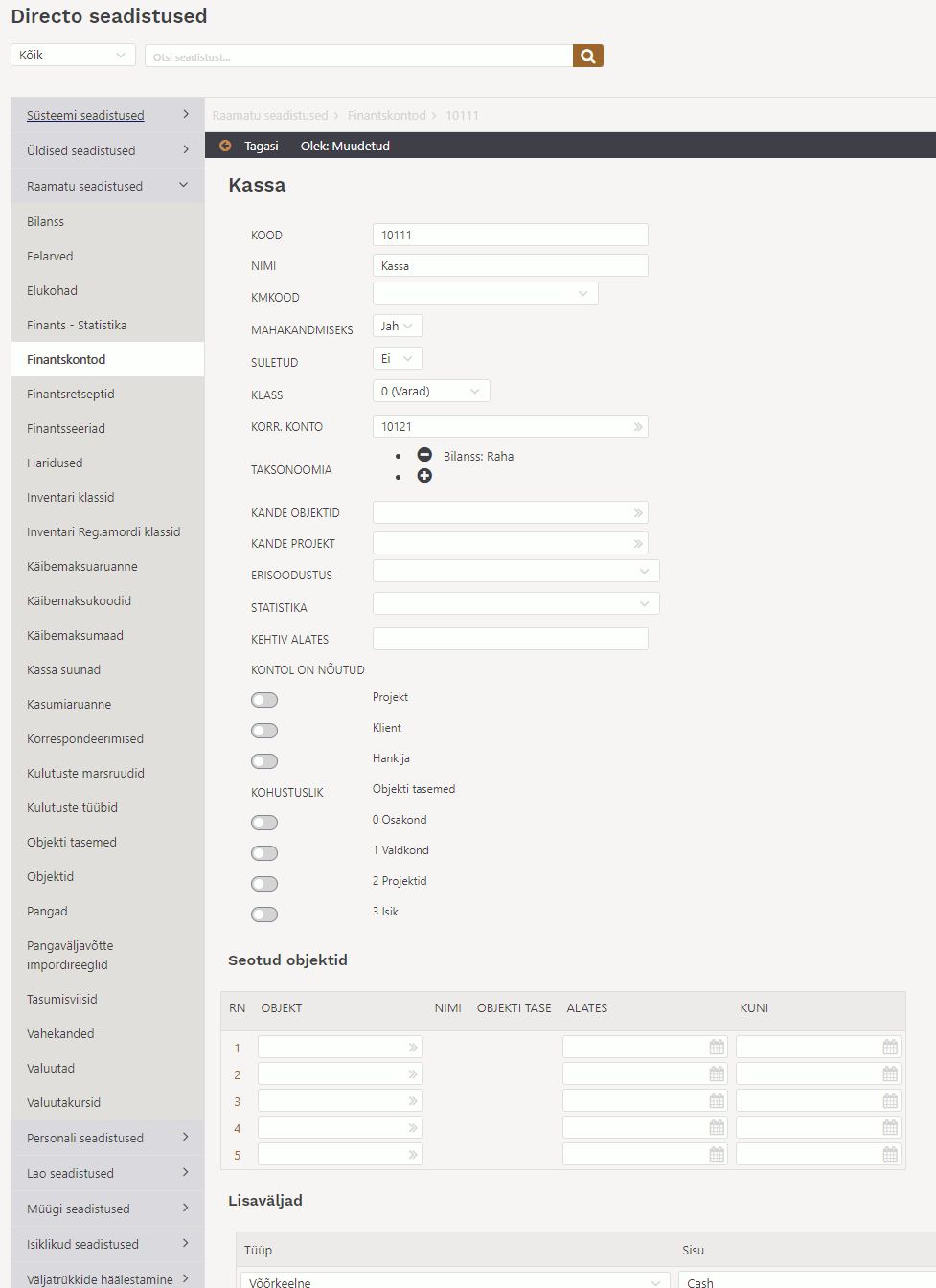Open KUNI calendar icon in row 3
Image resolution: width=936 pixels, height=1288 pixels.
[x=890, y=1100]
